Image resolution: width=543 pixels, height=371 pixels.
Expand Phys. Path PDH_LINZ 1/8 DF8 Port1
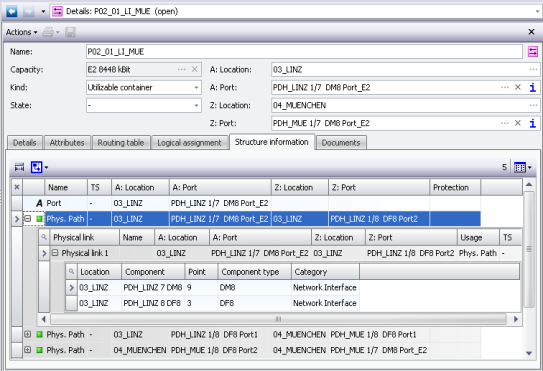(x=27, y=335)
